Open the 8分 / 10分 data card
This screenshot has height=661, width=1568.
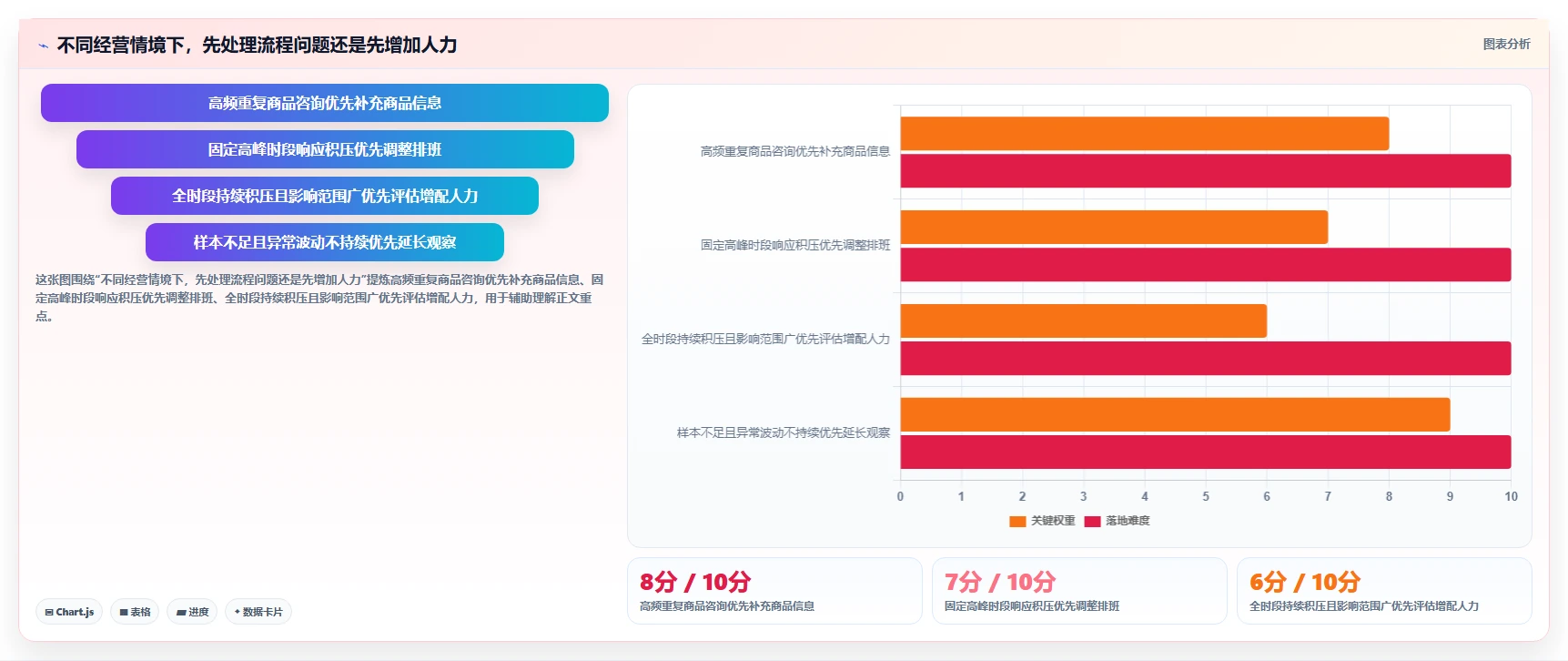coord(774,591)
